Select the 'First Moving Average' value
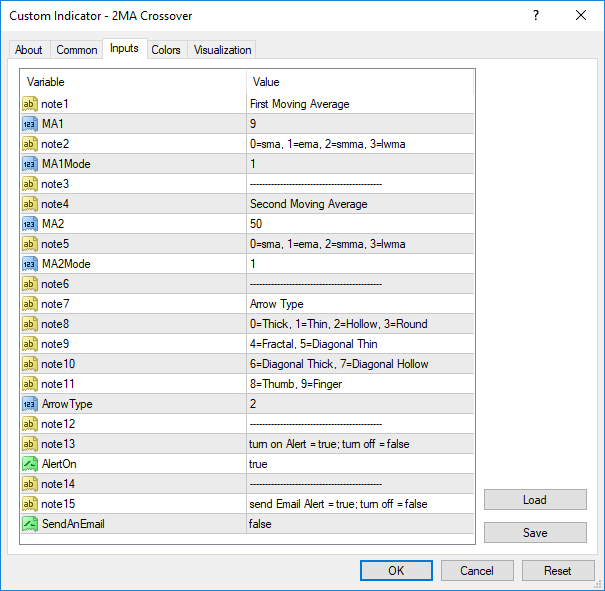 pos(300,104)
